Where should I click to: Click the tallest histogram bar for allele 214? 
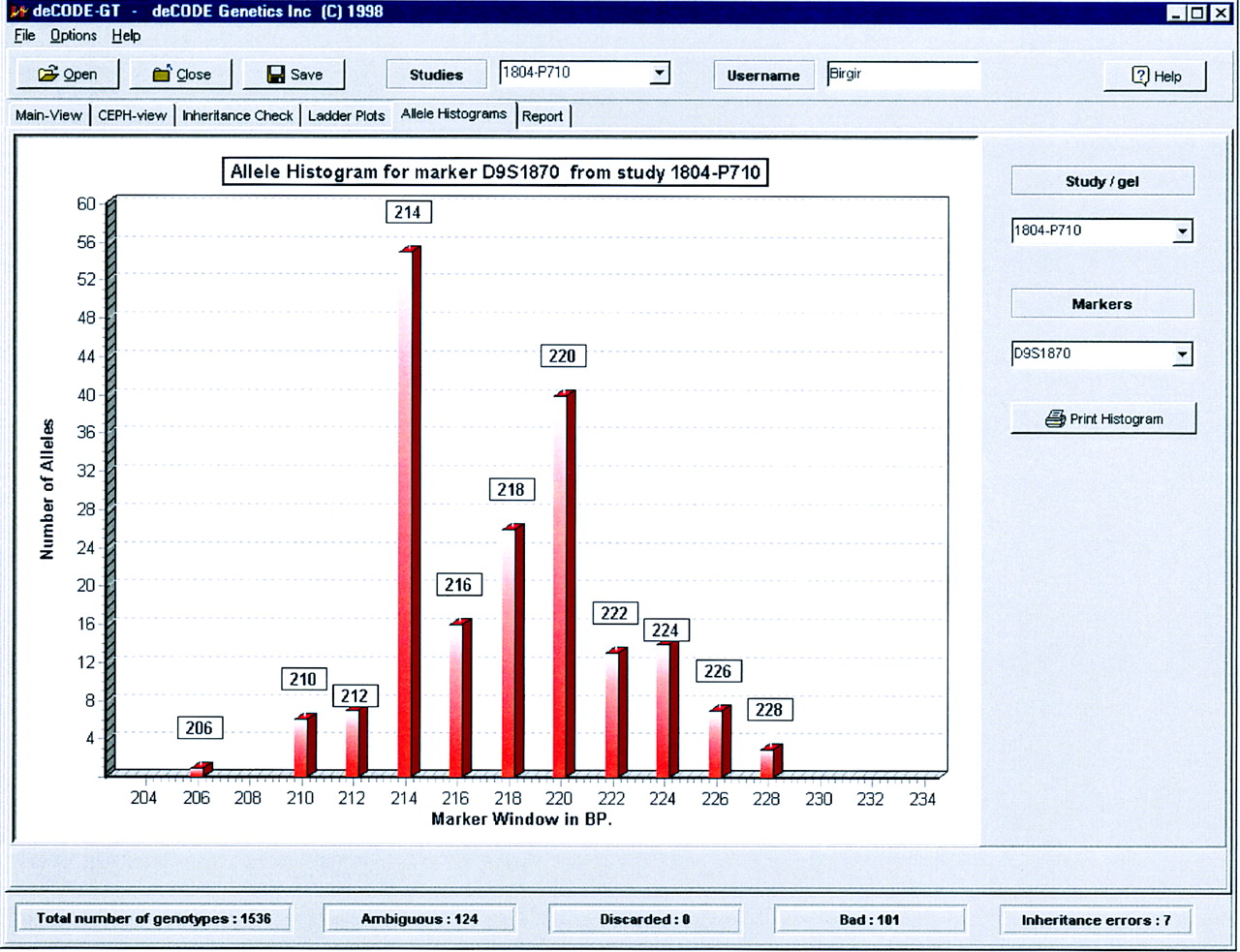point(409,513)
